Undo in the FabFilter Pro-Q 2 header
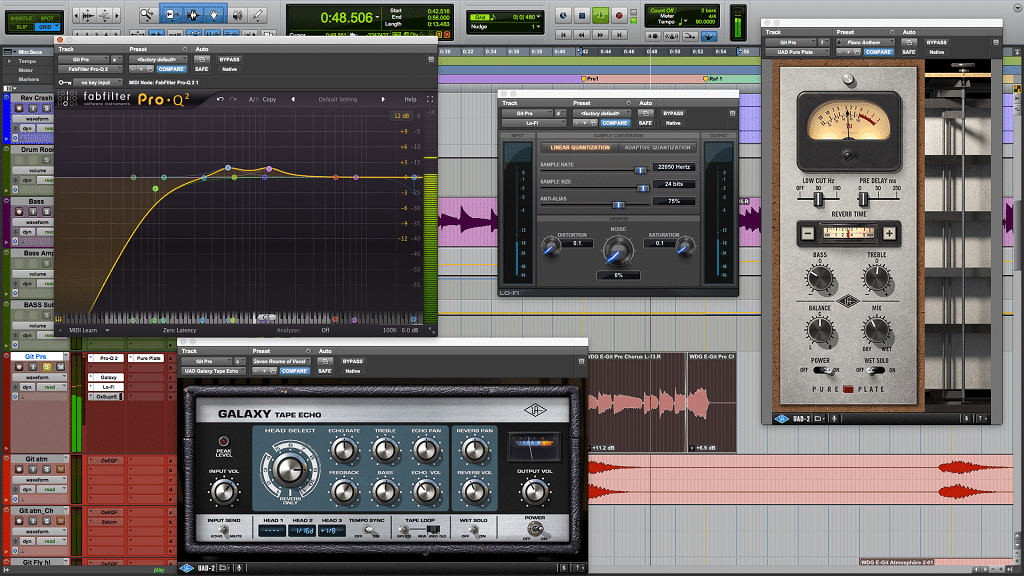Screen dimensions: 1024x576 coord(220,99)
